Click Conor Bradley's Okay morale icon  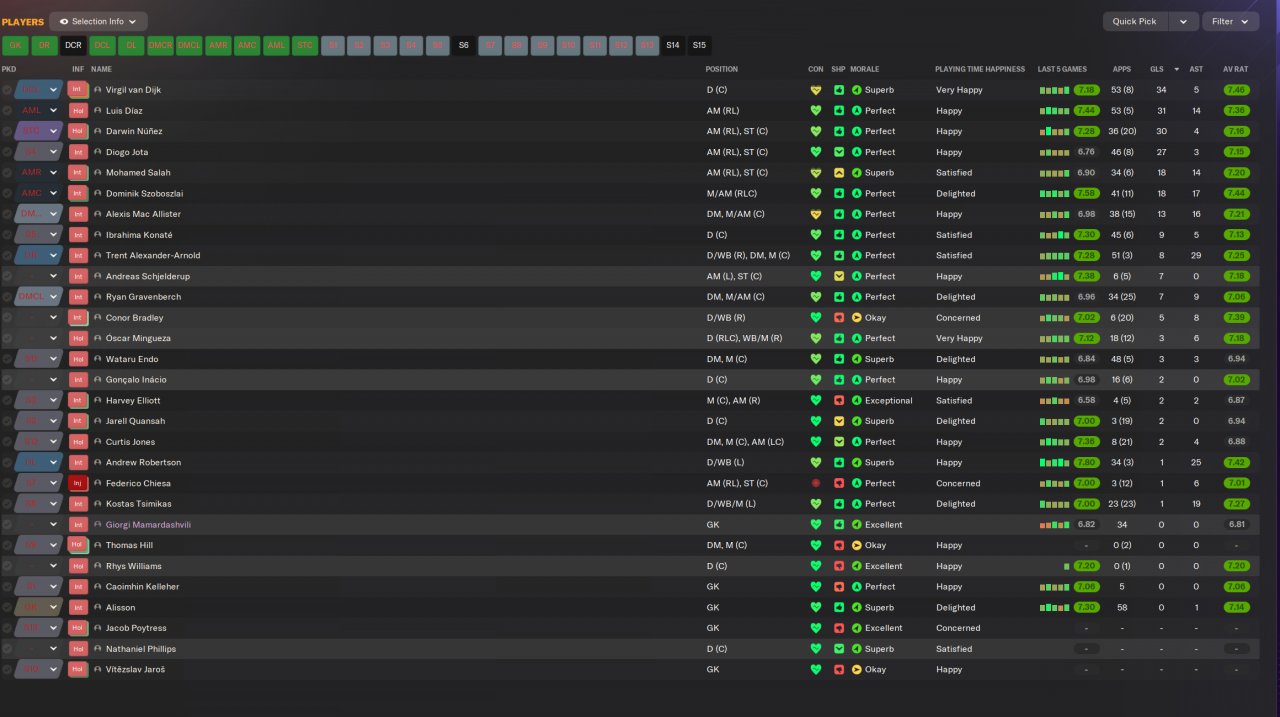tap(856, 318)
